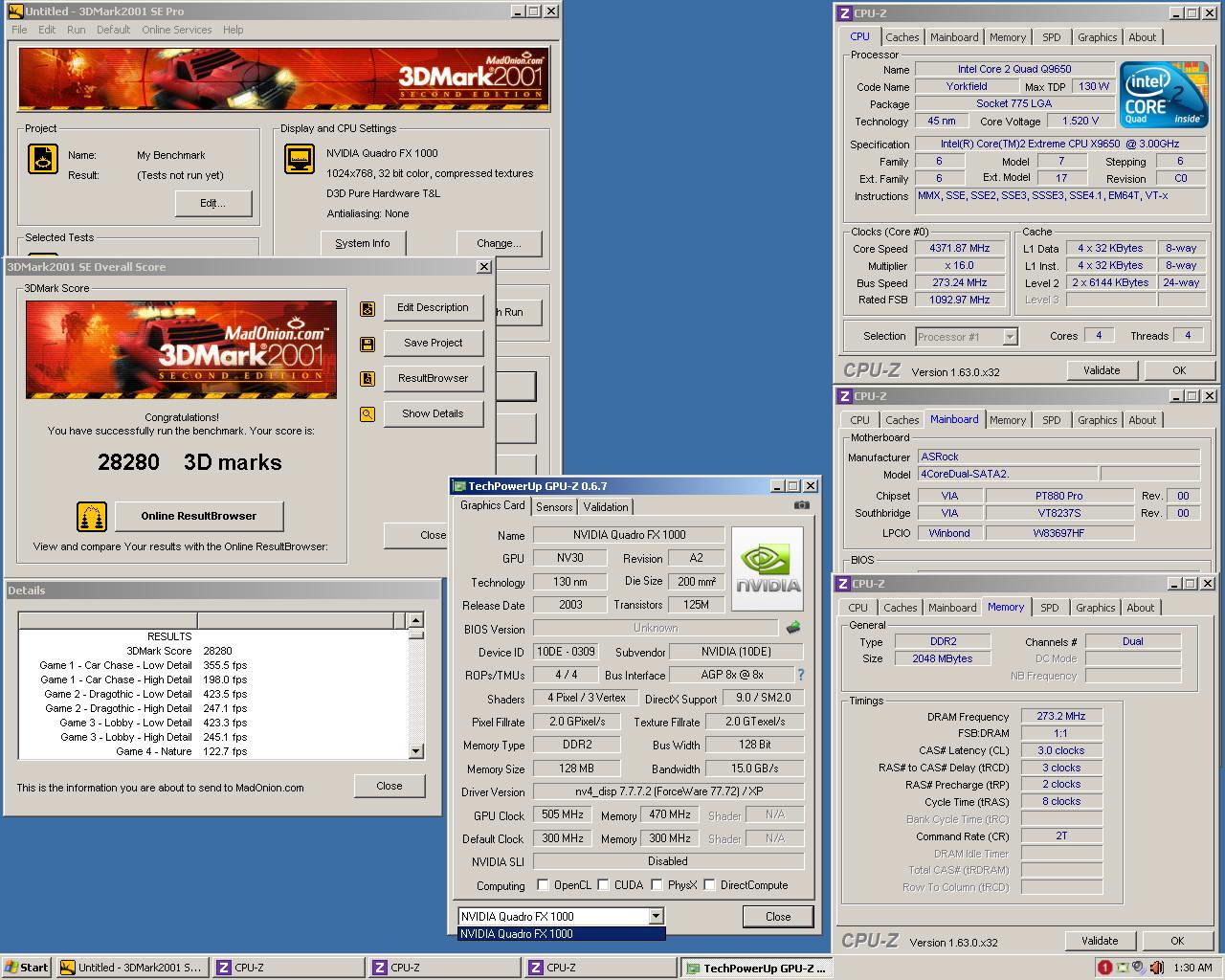The width and height of the screenshot is (1225, 980).
Task: Open 3DMark2001 taskbar item
Action: click(130, 968)
